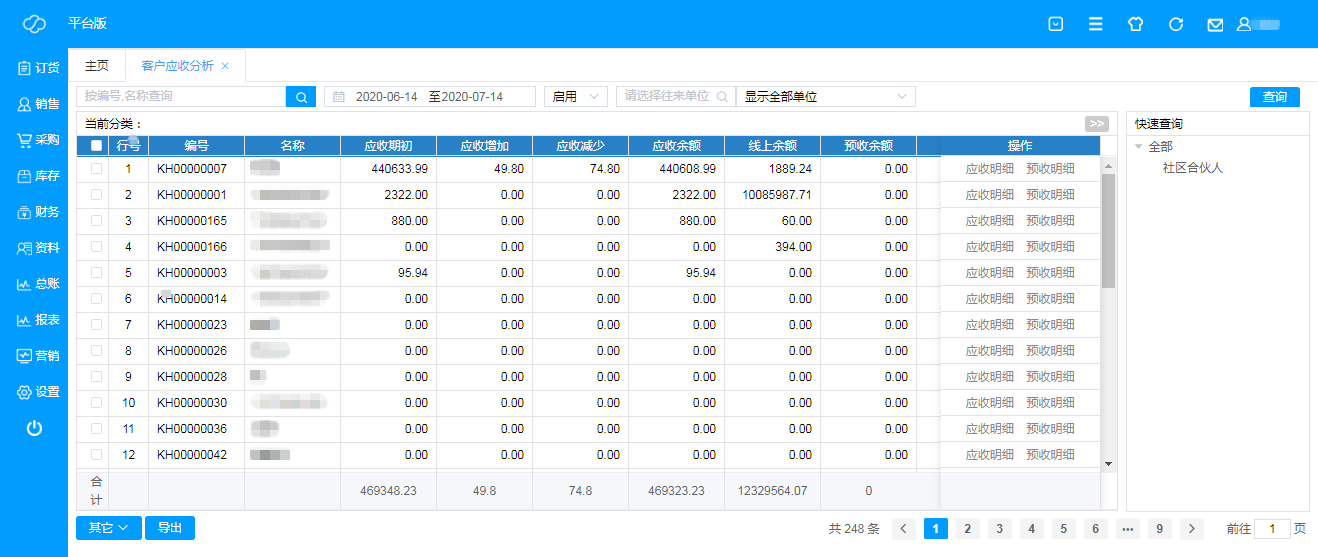Click the 导出 export button

pyautogui.click(x=170, y=528)
